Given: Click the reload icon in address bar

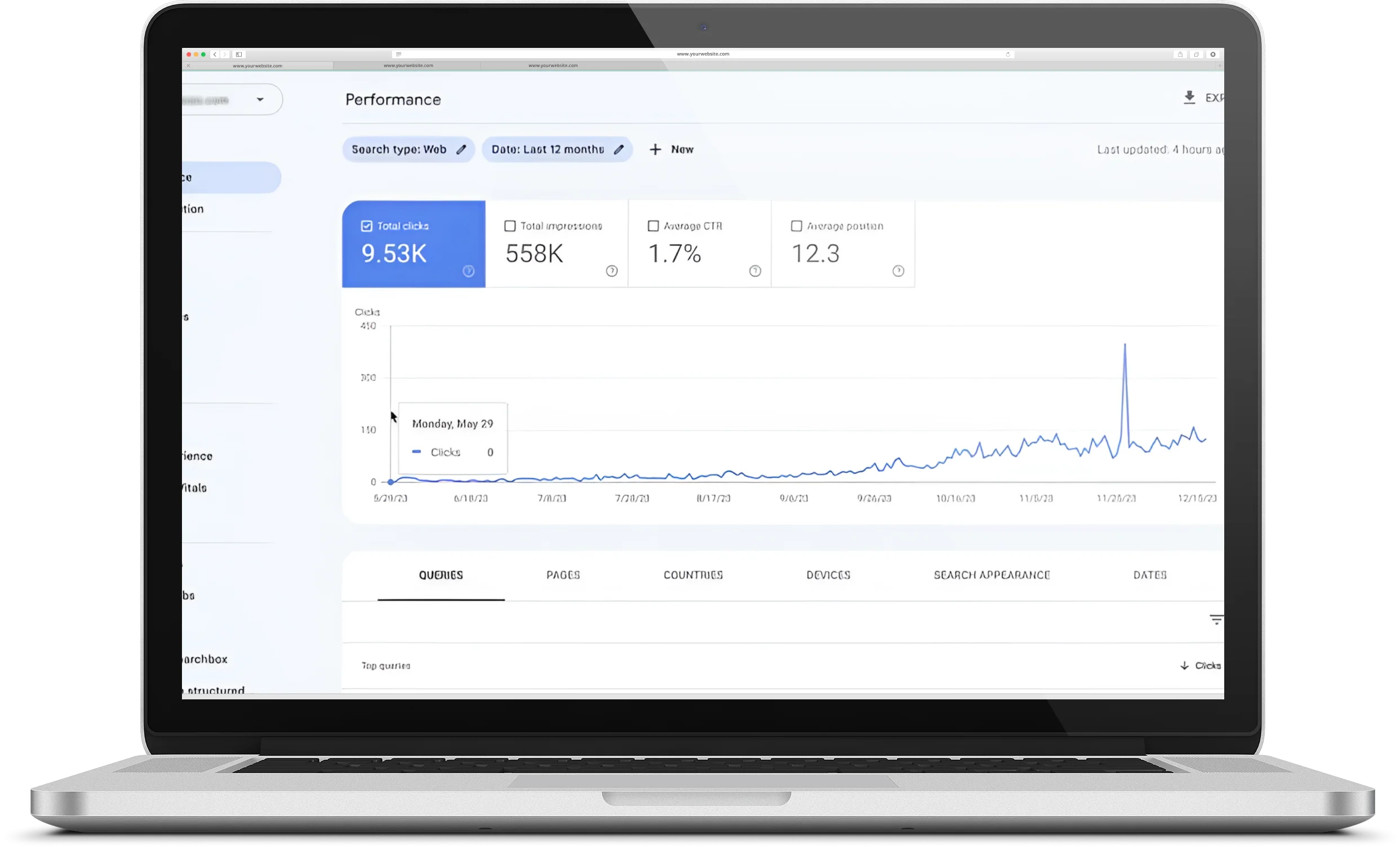Looking at the screenshot, I should click(x=1008, y=55).
